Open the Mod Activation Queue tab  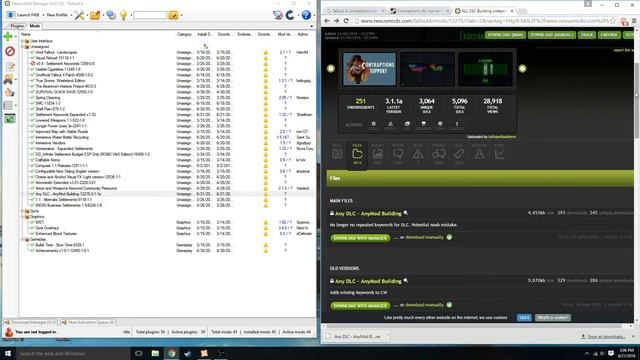pos(88,322)
